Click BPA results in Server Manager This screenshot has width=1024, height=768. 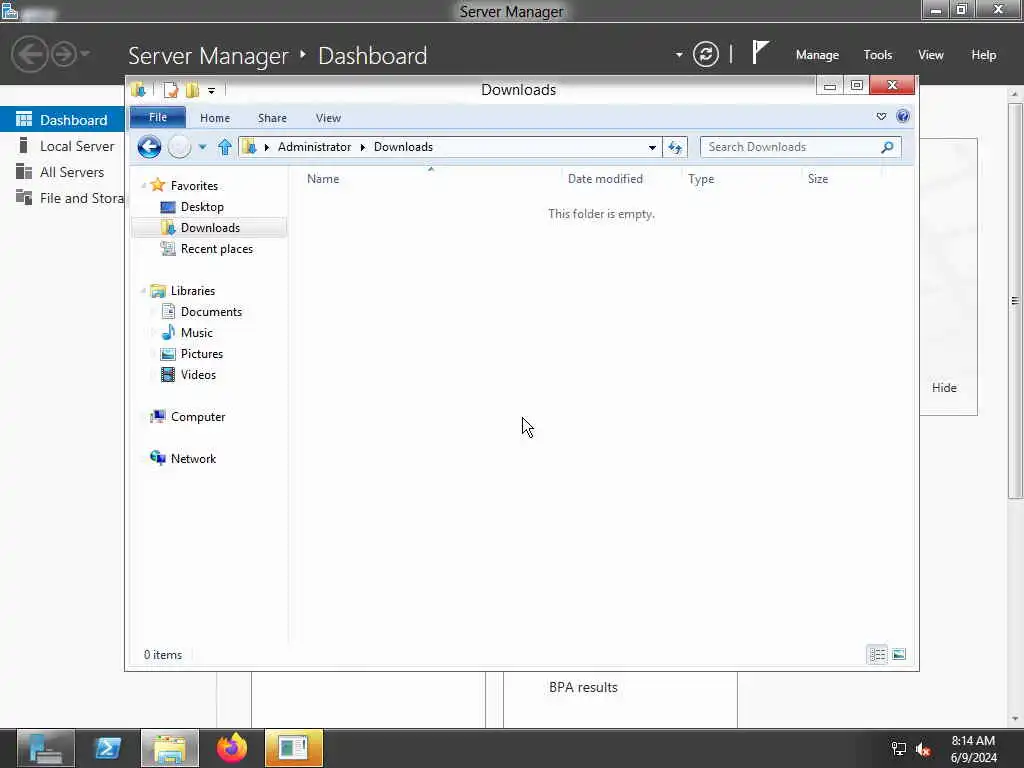[x=583, y=687]
